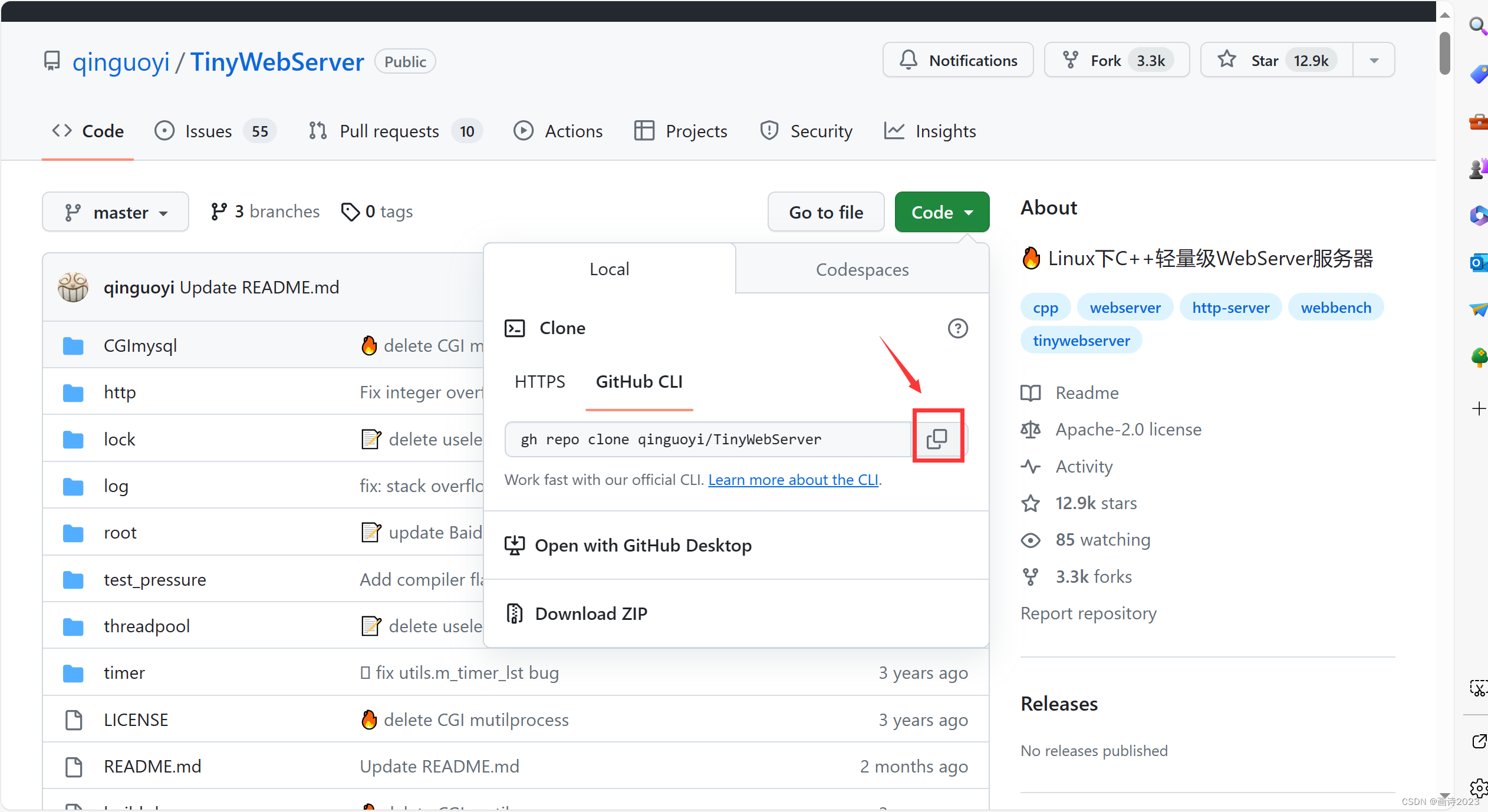This screenshot has width=1488, height=812.
Task: Switch to the Codespaces tab
Action: tap(862, 269)
